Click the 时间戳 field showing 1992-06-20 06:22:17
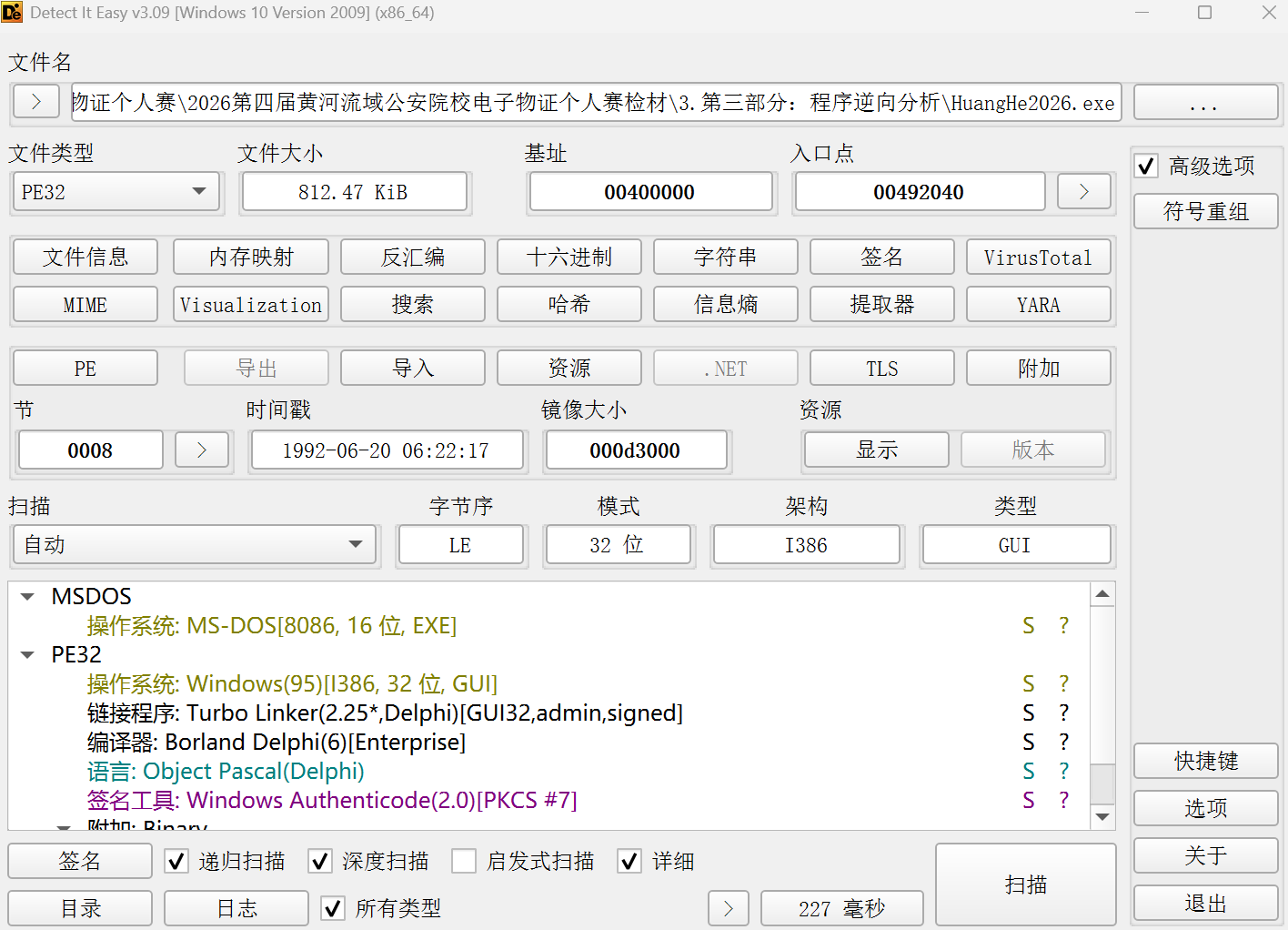This screenshot has height=930, width=1288. tap(387, 450)
